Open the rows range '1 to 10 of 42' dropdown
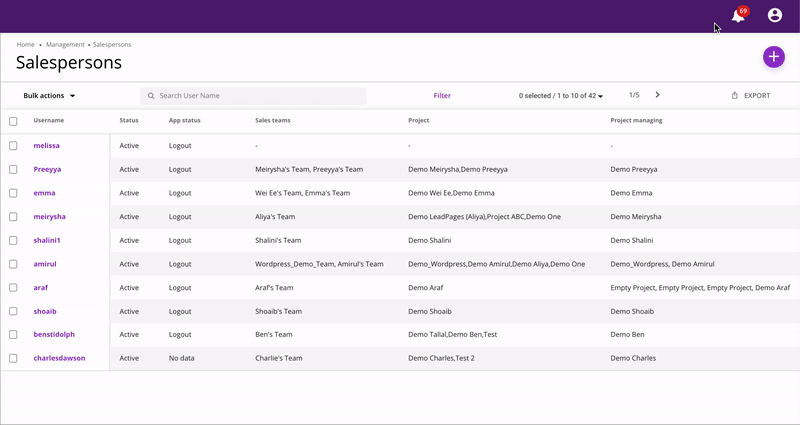Screen dimensions: 800x425 point(562,96)
